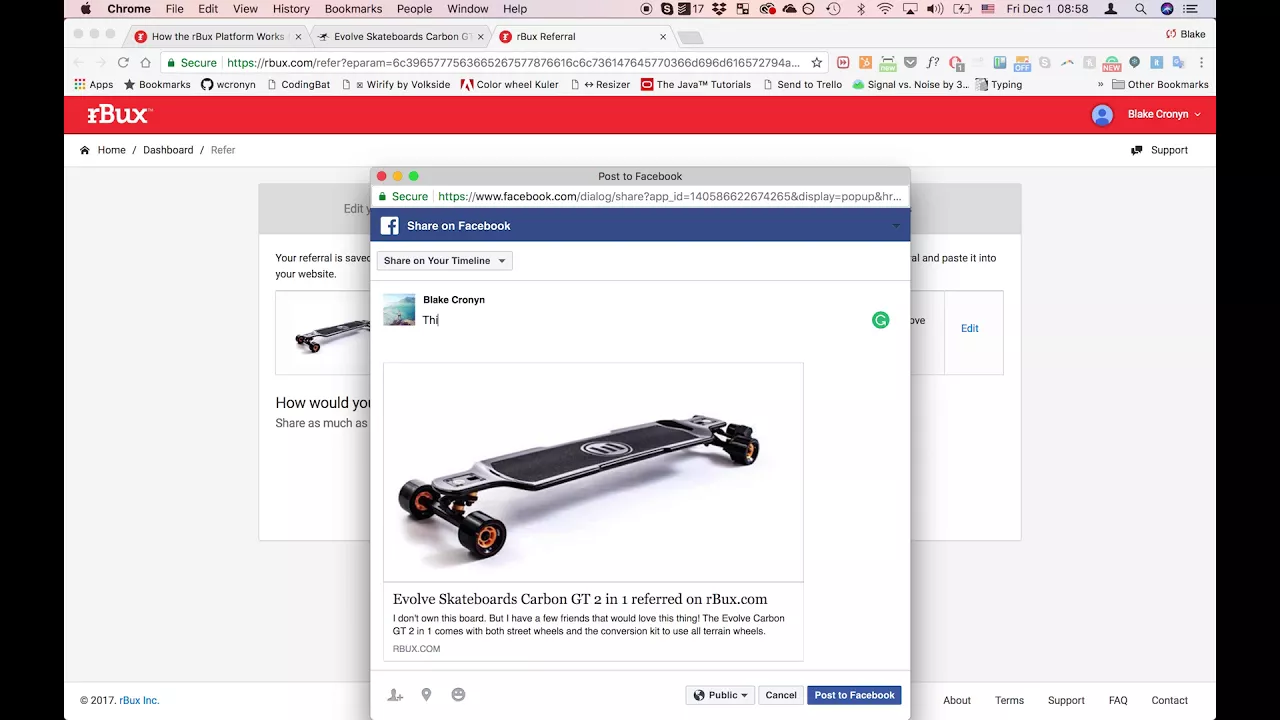Open the Trello extension icon
The image size is (1280, 720).
(x=999, y=62)
